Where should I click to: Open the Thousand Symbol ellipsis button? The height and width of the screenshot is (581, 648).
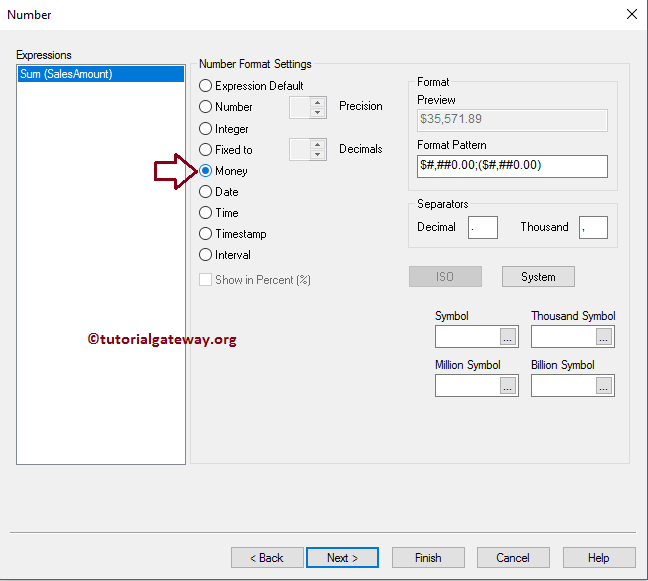tap(604, 337)
